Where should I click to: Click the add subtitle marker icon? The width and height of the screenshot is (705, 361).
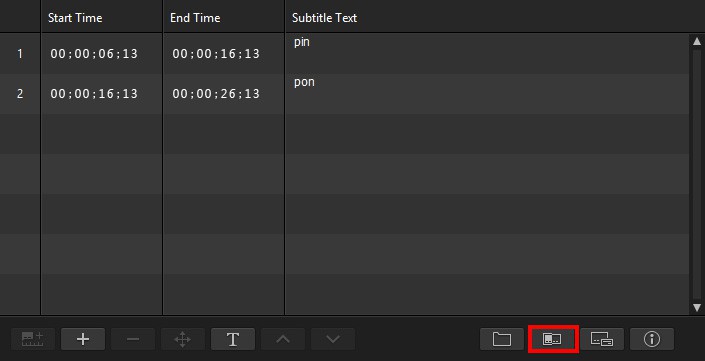click(33, 339)
